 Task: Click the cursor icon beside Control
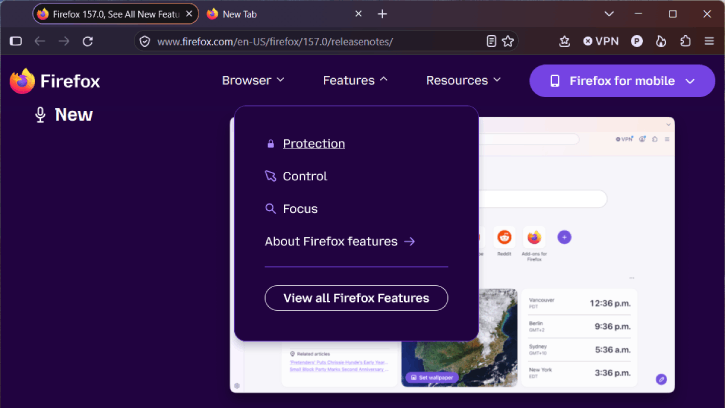tap(270, 176)
